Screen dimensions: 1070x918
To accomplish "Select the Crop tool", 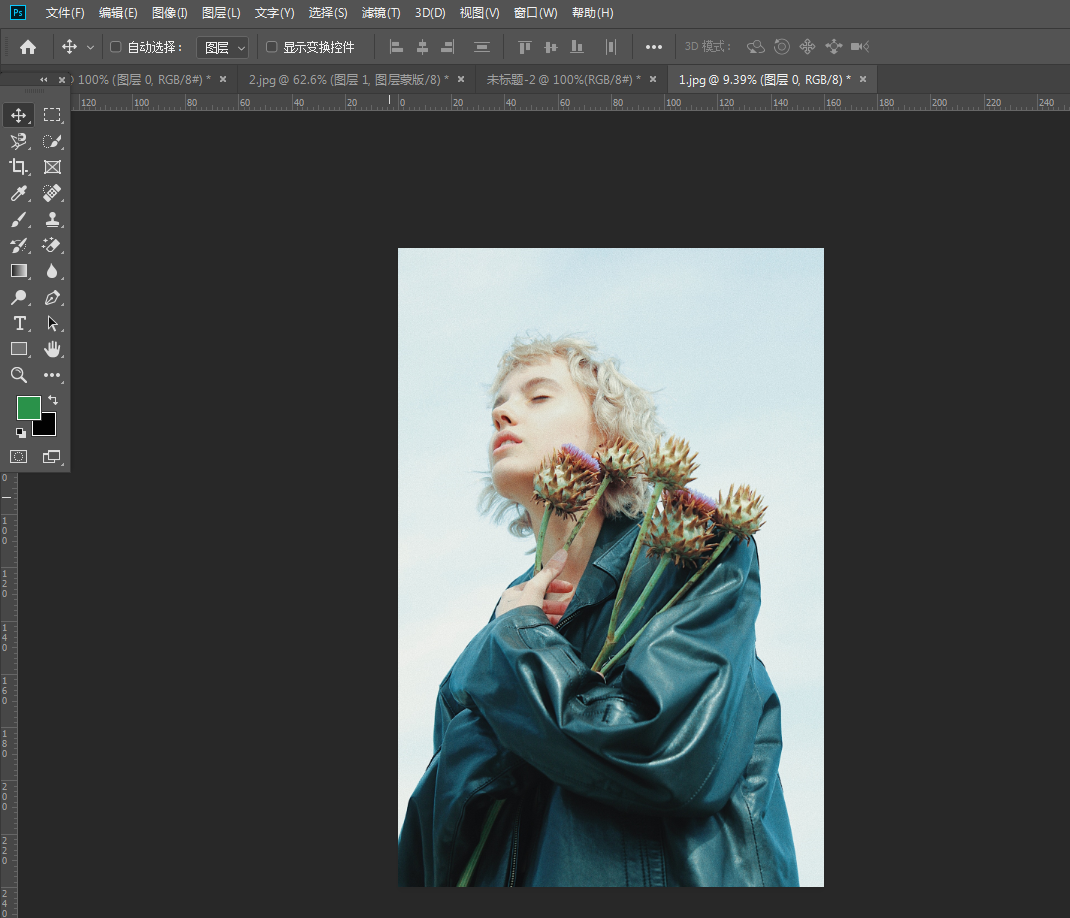I will point(19,167).
